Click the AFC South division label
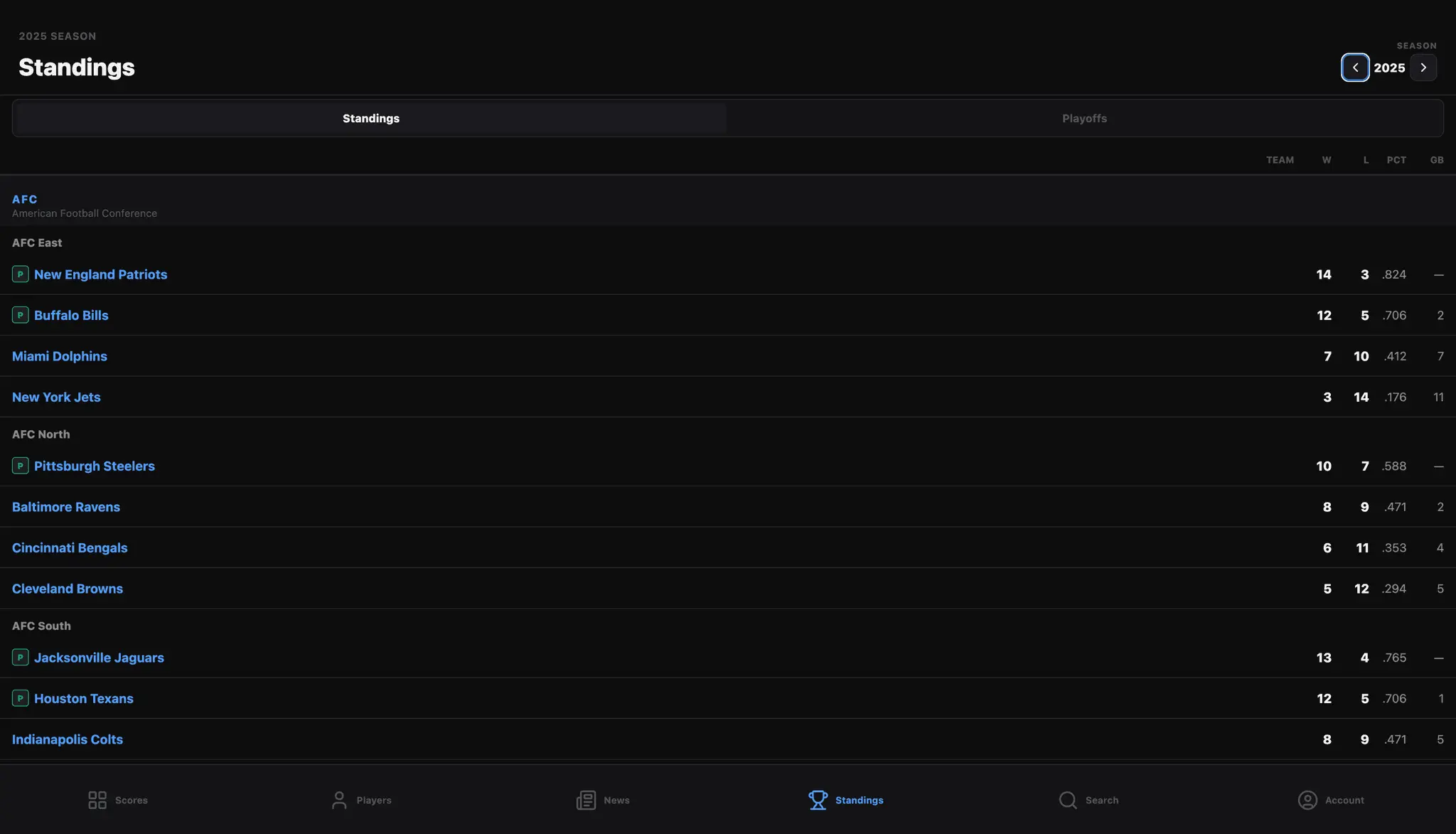 [41, 626]
